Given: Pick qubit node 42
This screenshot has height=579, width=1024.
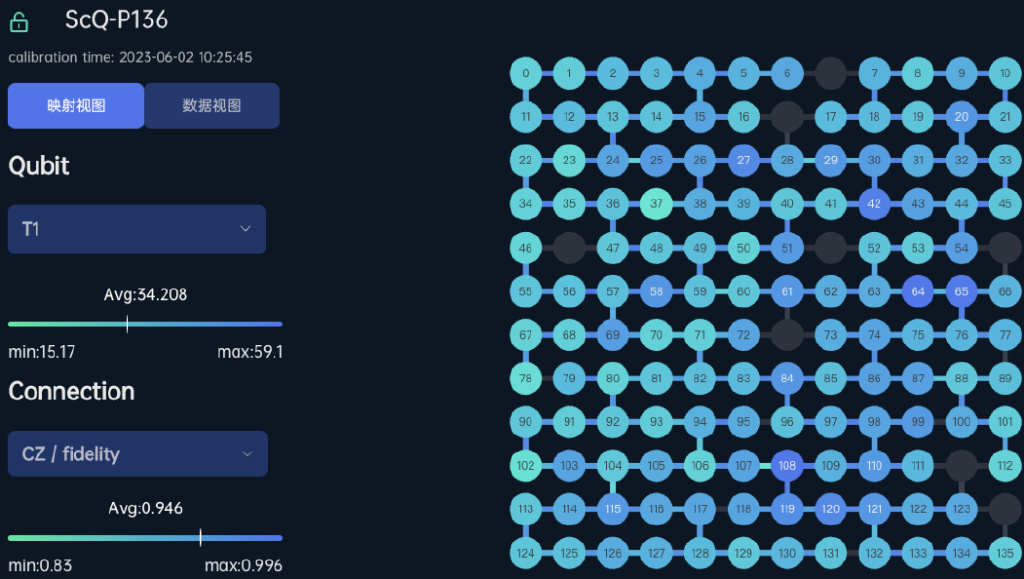Looking at the screenshot, I should click(x=875, y=204).
